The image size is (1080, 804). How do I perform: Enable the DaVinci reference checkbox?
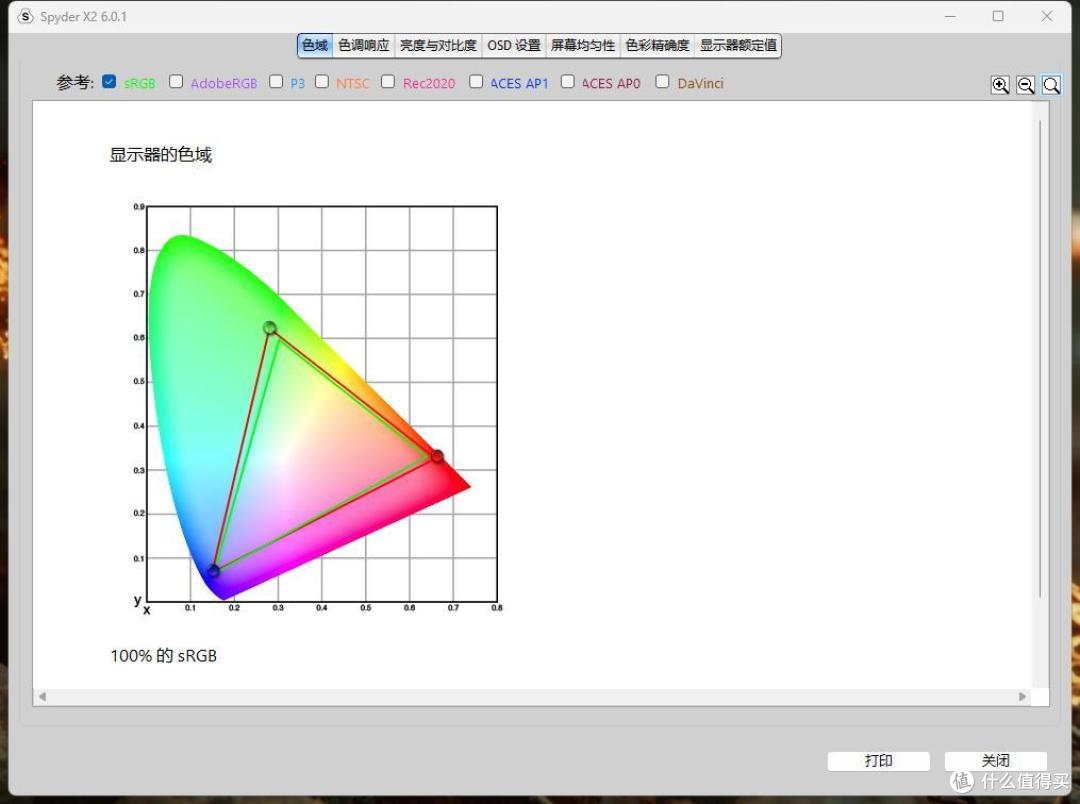pyautogui.click(x=662, y=81)
